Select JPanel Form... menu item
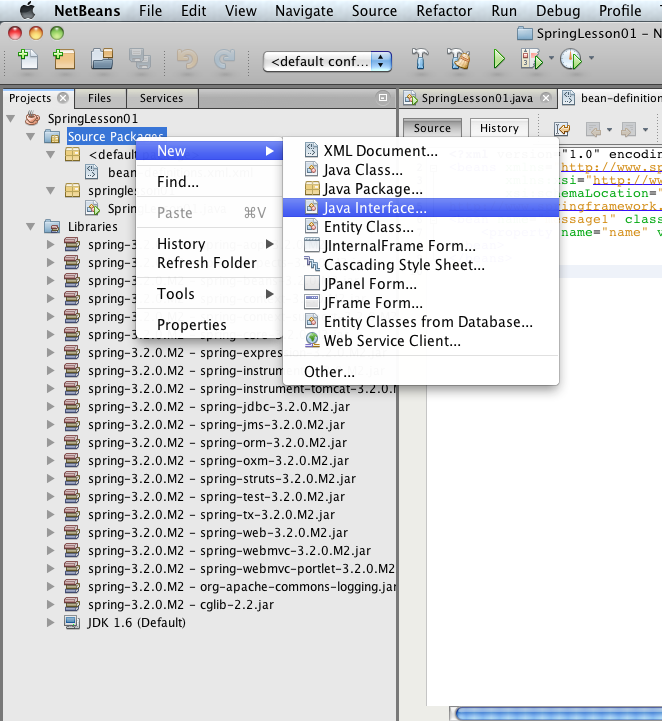The width and height of the screenshot is (662, 721). (421, 284)
